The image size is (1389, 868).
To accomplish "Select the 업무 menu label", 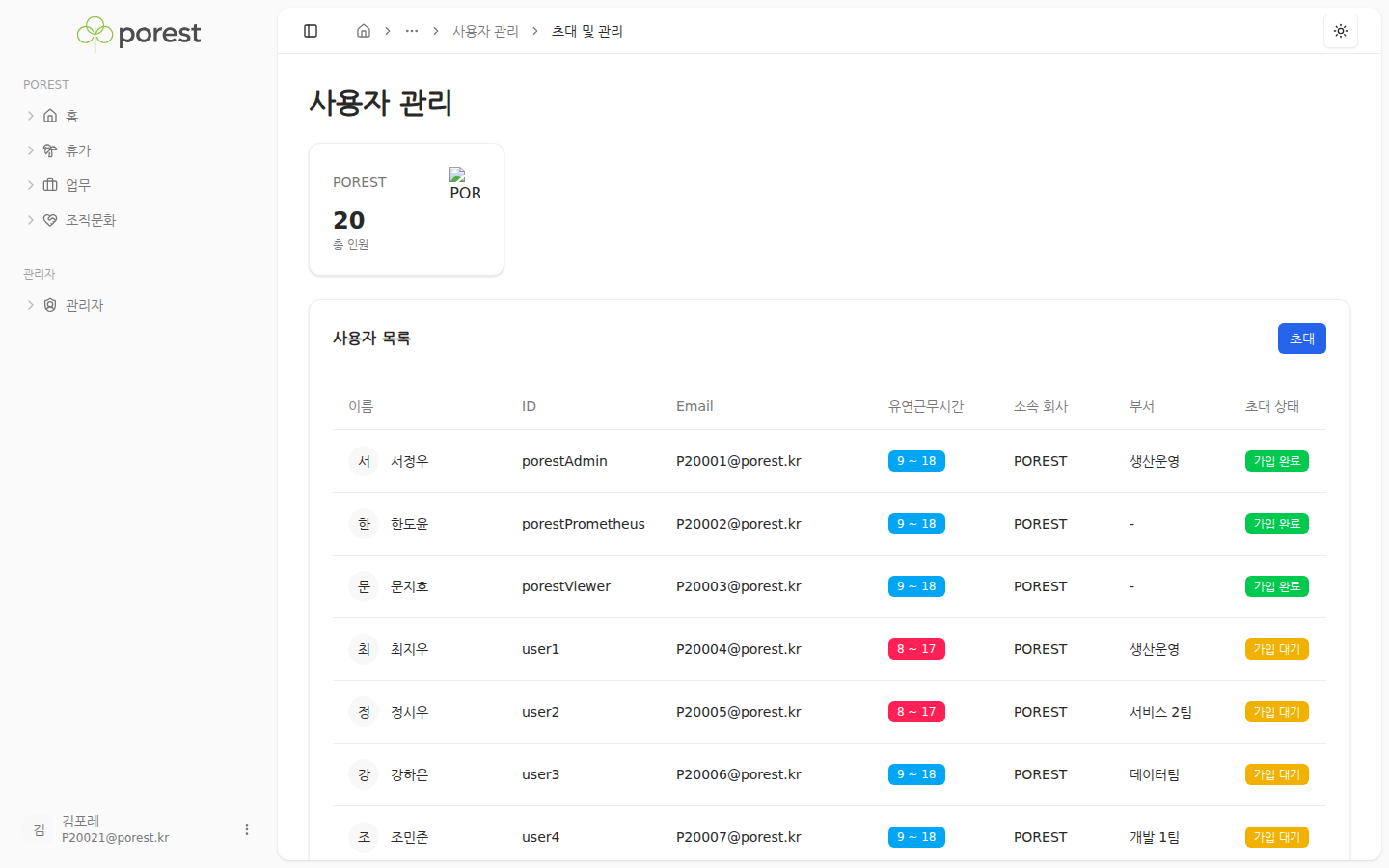I will point(78,185).
